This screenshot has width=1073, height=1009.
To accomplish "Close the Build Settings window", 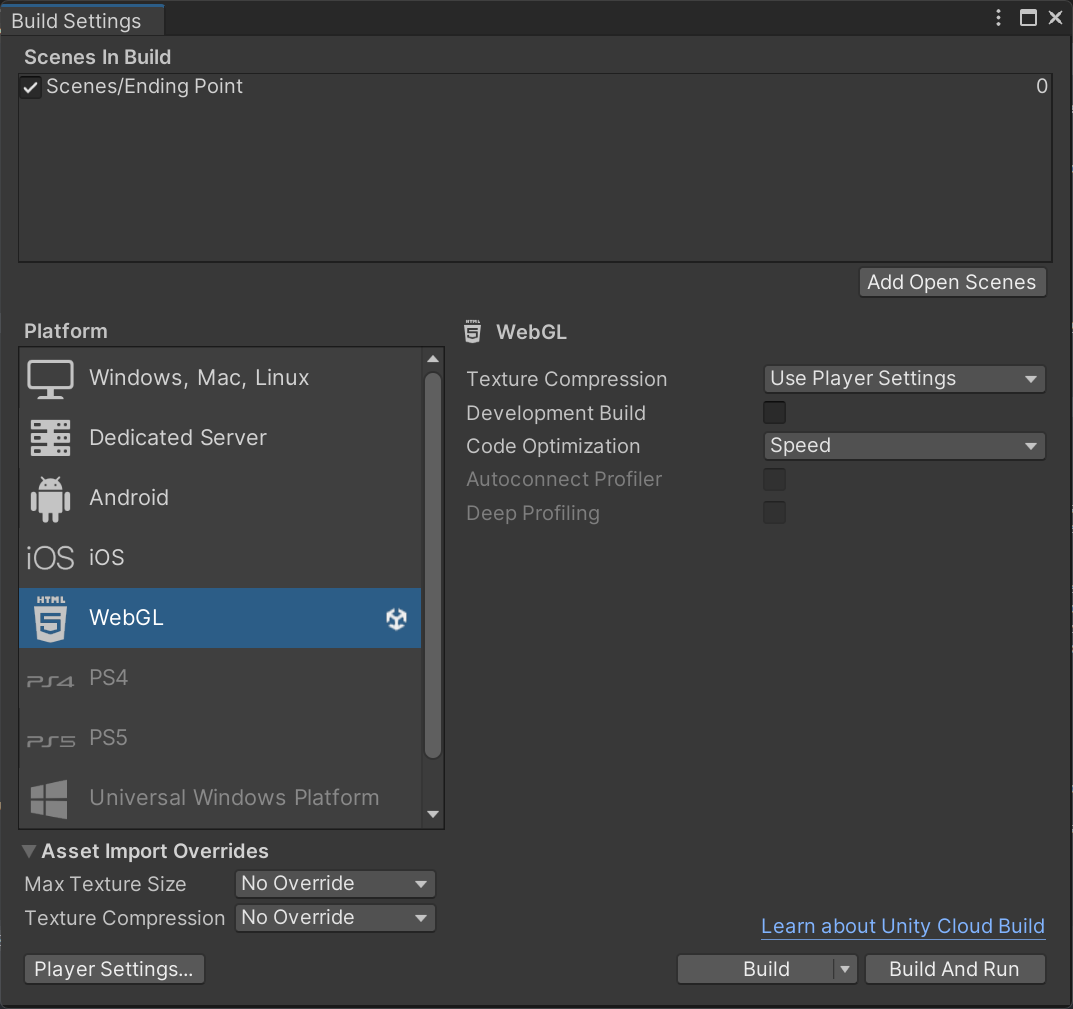I will pyautogui.click(x=1055, y=18).
